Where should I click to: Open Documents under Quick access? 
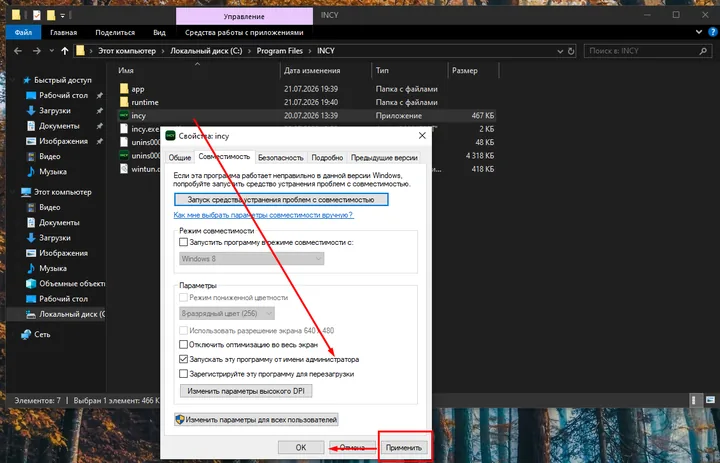[59, 126]
